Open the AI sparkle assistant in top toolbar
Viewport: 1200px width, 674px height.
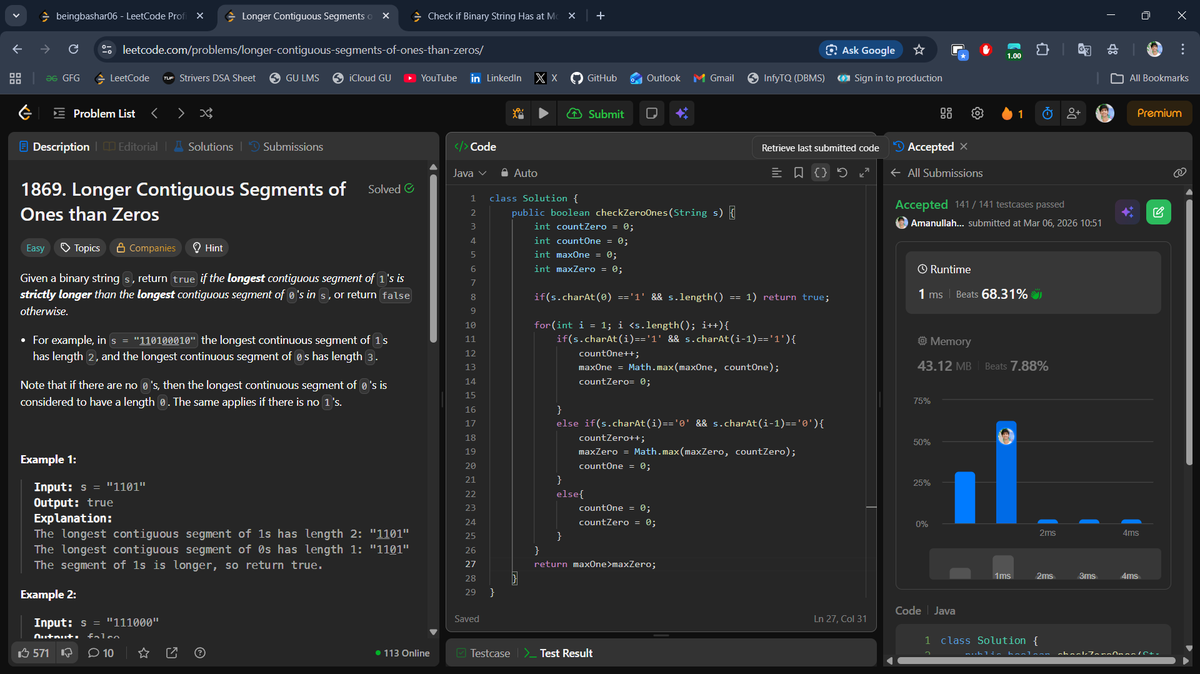tap(681, 114)
